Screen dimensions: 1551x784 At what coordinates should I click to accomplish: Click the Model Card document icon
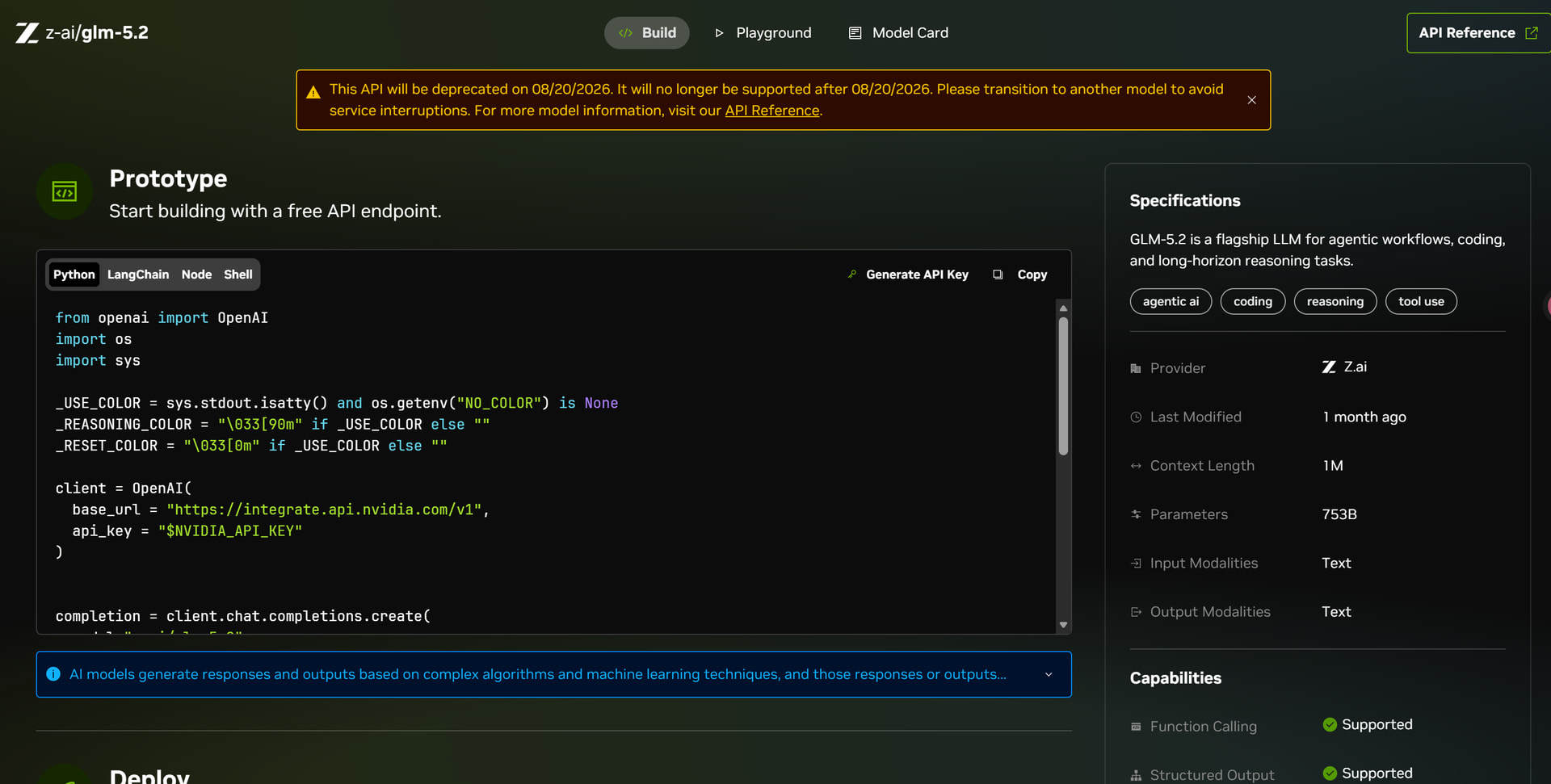pyautogui.click(x=855, y=33)
